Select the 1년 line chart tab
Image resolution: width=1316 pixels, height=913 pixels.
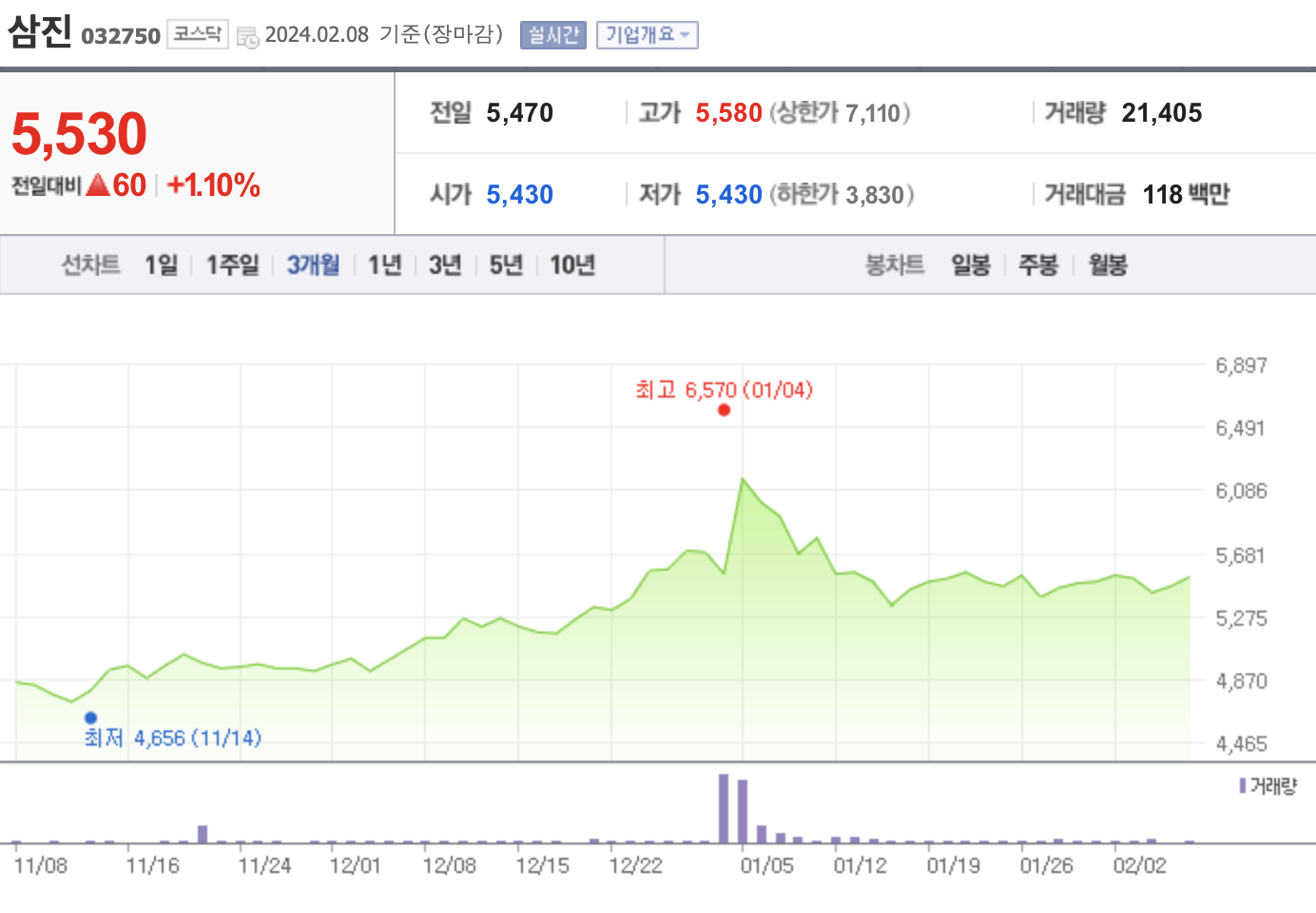[x=385, y=264]
